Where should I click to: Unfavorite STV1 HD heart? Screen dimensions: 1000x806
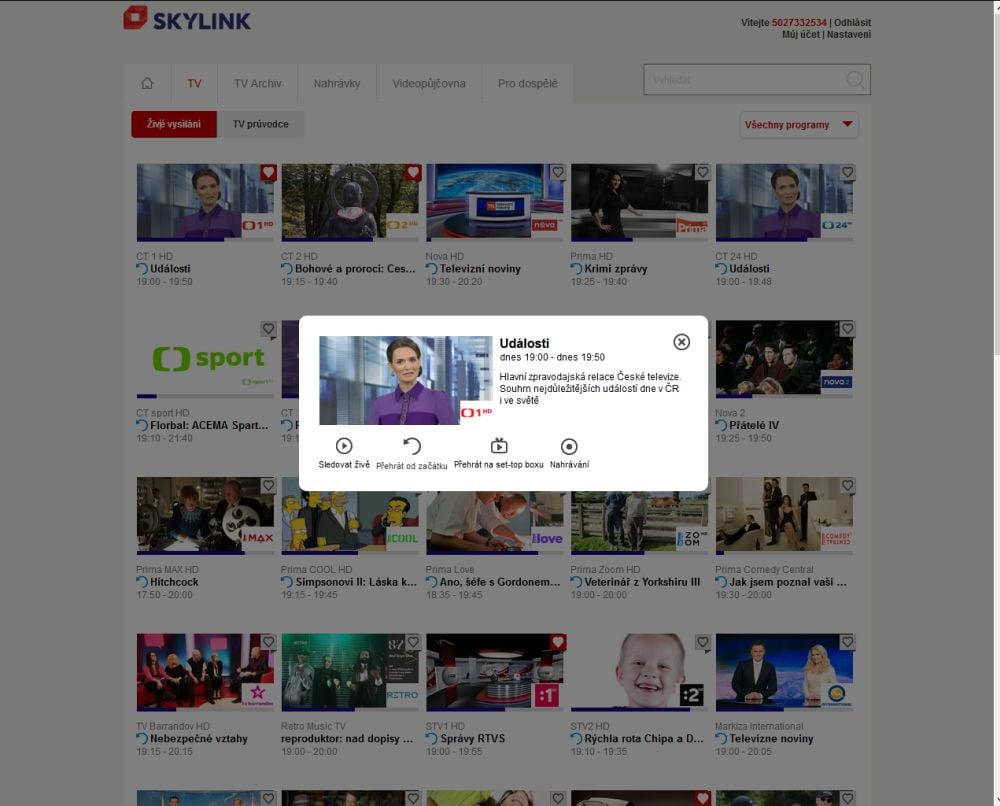(x=558, y=642)
